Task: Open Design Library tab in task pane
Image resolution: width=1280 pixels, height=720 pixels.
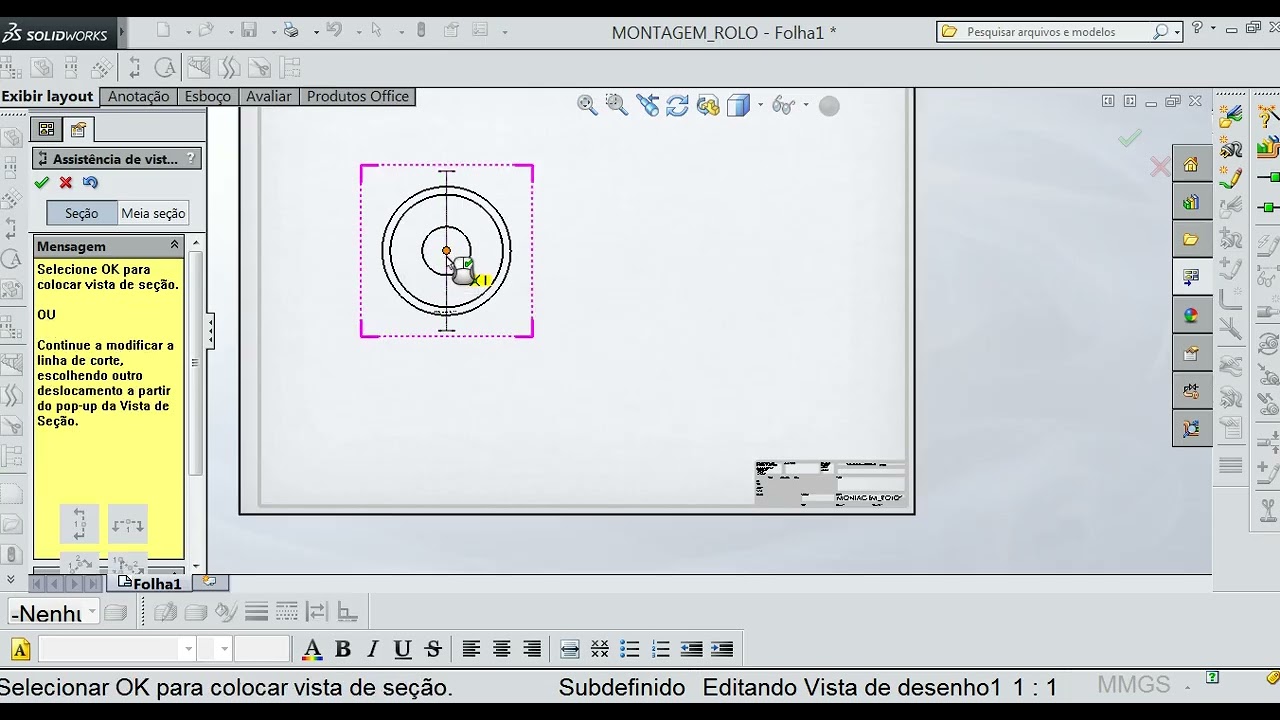Action: click(1191, 202)
